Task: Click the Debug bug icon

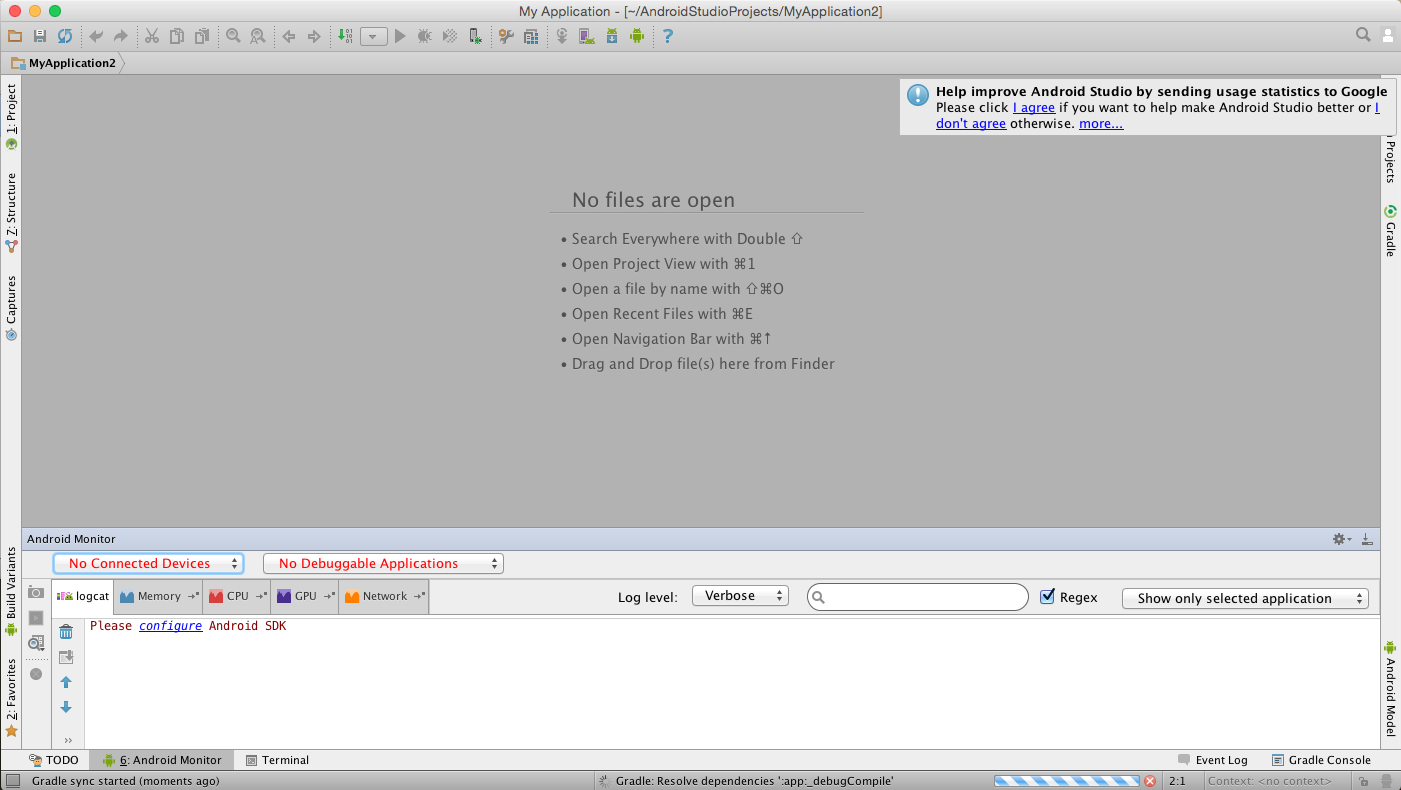Action: coord(425,36)
